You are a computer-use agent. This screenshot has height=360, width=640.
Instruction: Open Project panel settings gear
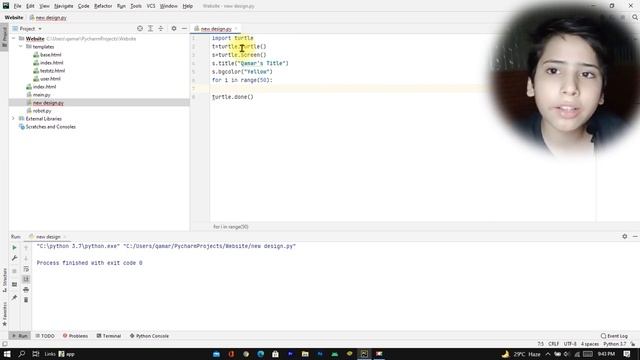click(174, 29)
